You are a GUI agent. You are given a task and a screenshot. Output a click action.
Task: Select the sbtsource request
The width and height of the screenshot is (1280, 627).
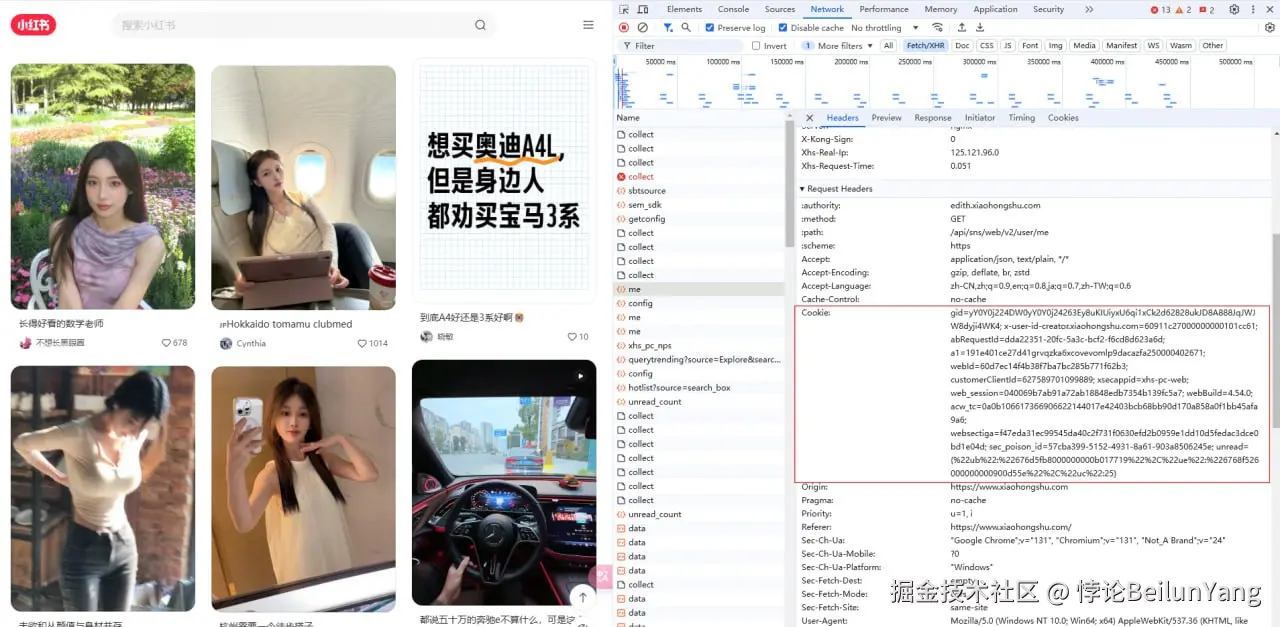pos(699,190)
